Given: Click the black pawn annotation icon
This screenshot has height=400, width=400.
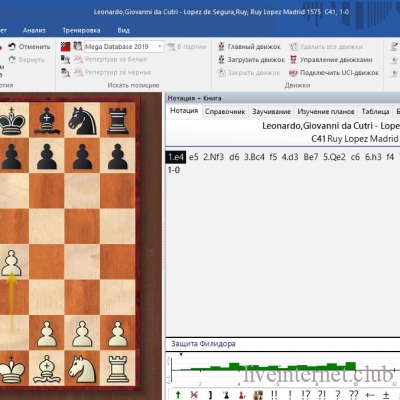Looking at the screenshot, I should coord(226,395).
